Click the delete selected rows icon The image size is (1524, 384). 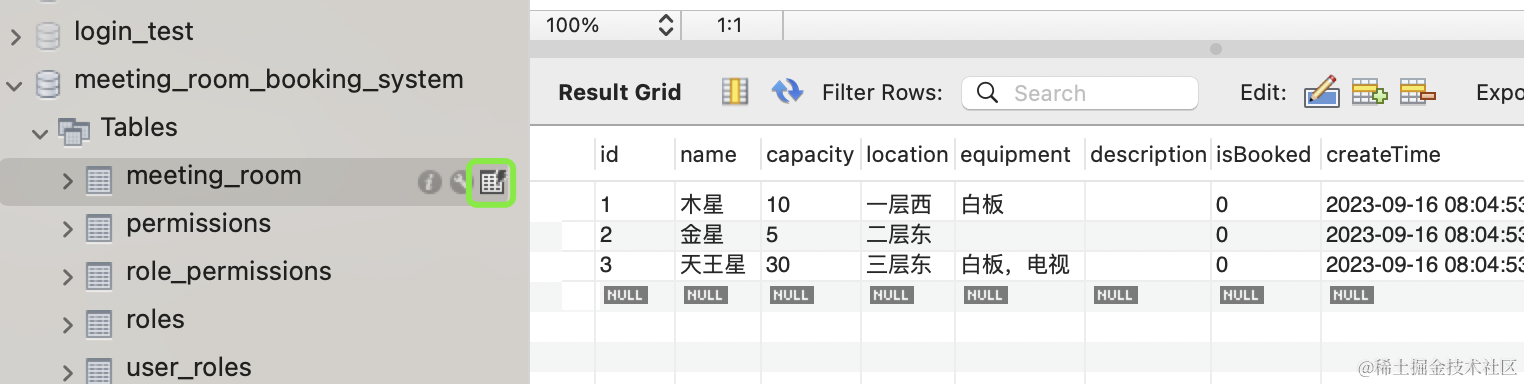(x=1417, y=92)
